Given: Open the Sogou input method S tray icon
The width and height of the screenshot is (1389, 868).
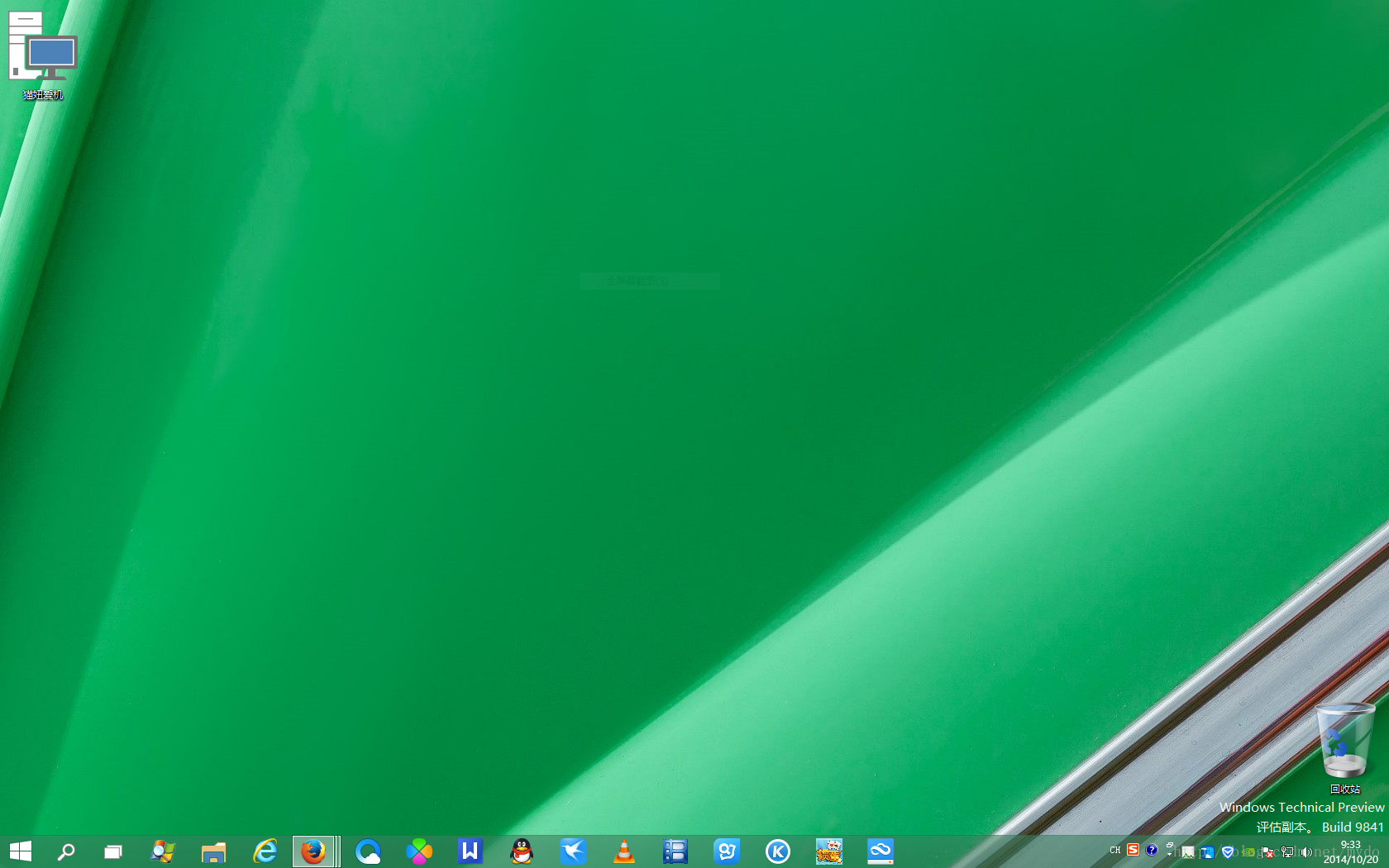Looking at the screenshot, I should tap(1133, 850).
